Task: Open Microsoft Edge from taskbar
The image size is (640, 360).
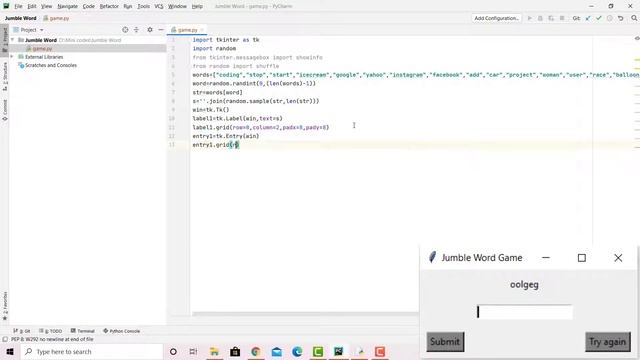Action: (297, 351)
